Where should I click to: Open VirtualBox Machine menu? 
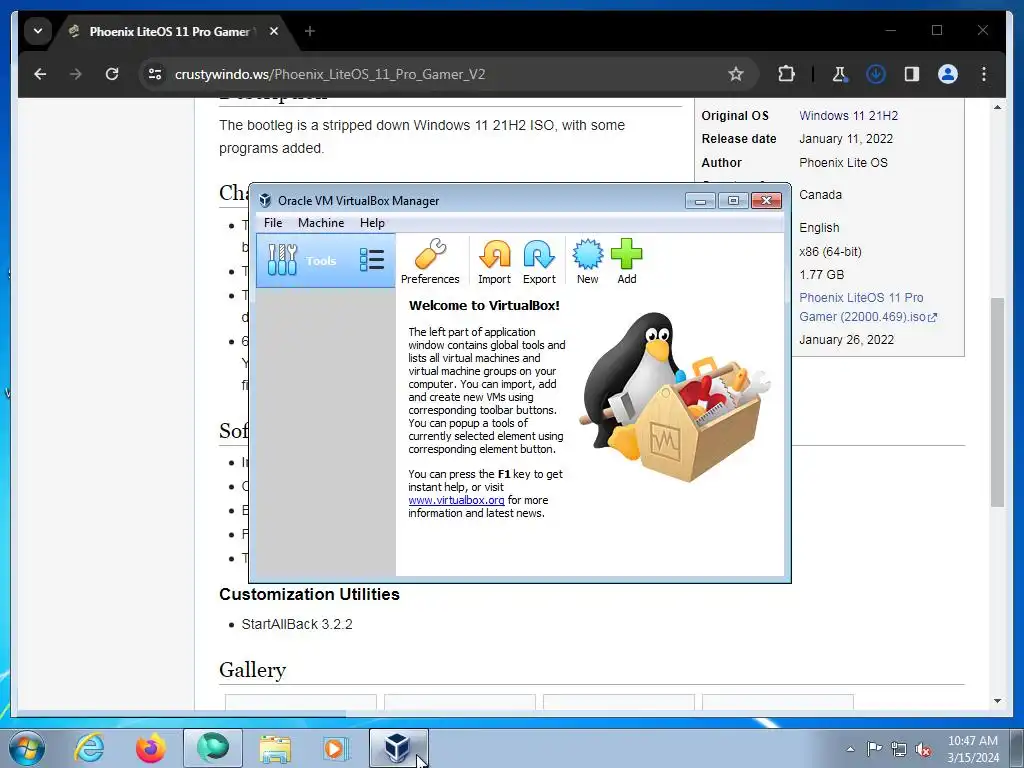pos(321,223)
